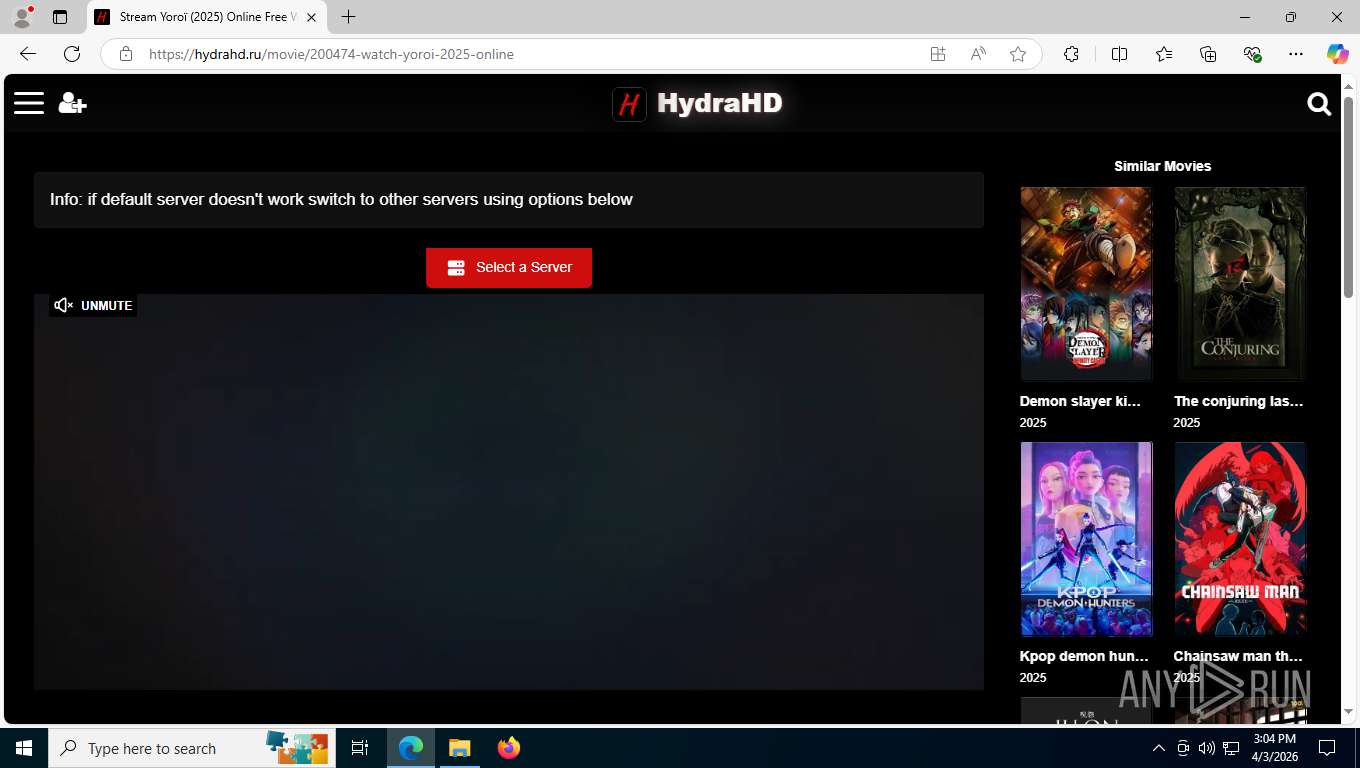1360x768 pixels.
Task: Open Chainsaw Man movie poster
Action: 1240,539
